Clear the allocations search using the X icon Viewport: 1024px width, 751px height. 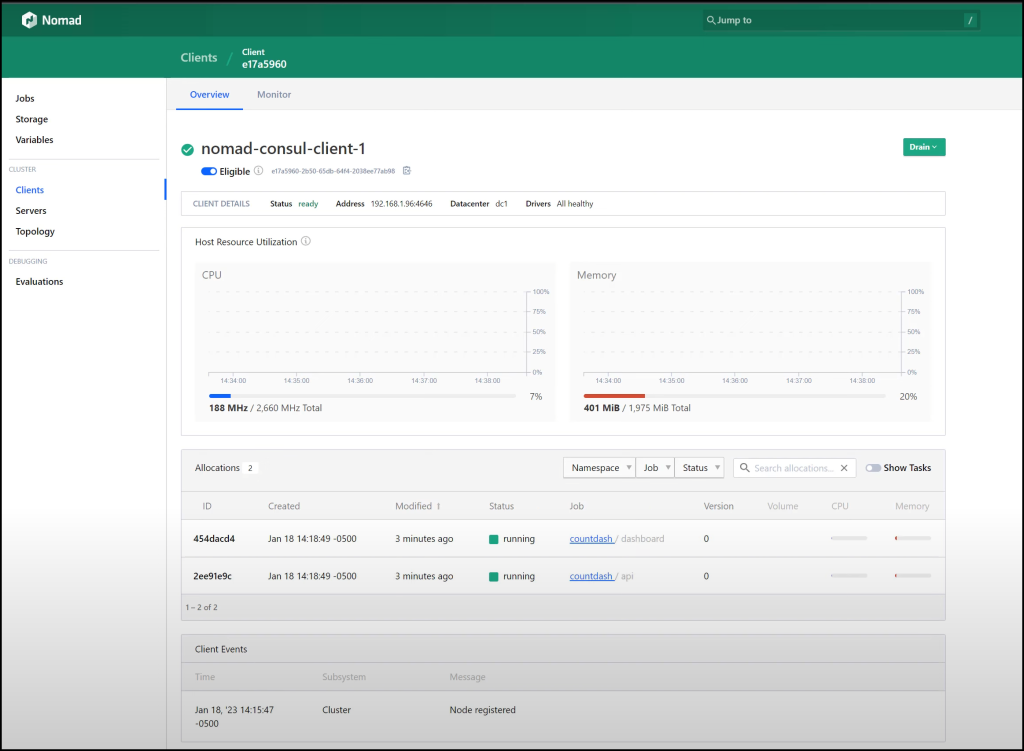pos(843,467)
